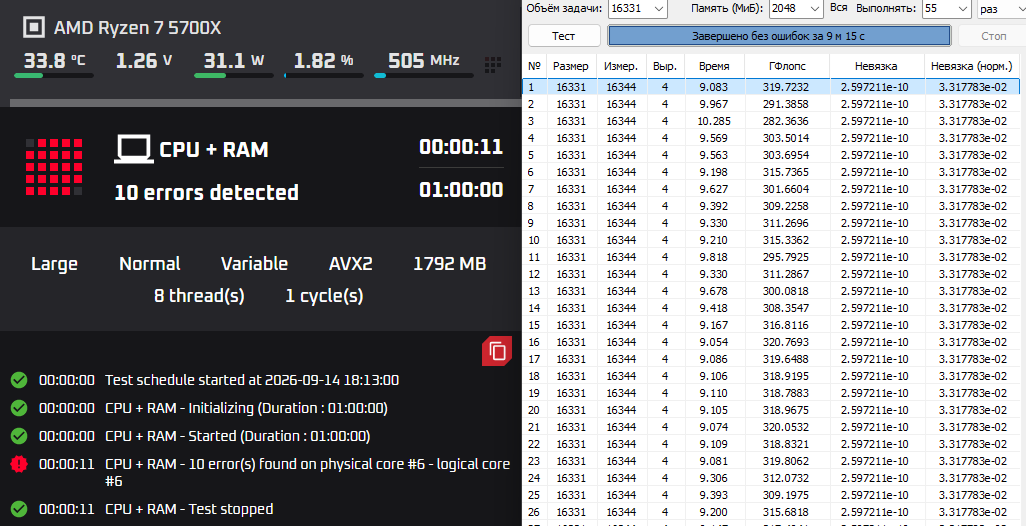Click the green check beside Test stopped
The width and height of the screenshot is (1026, 526).
[x=19, y=508]
